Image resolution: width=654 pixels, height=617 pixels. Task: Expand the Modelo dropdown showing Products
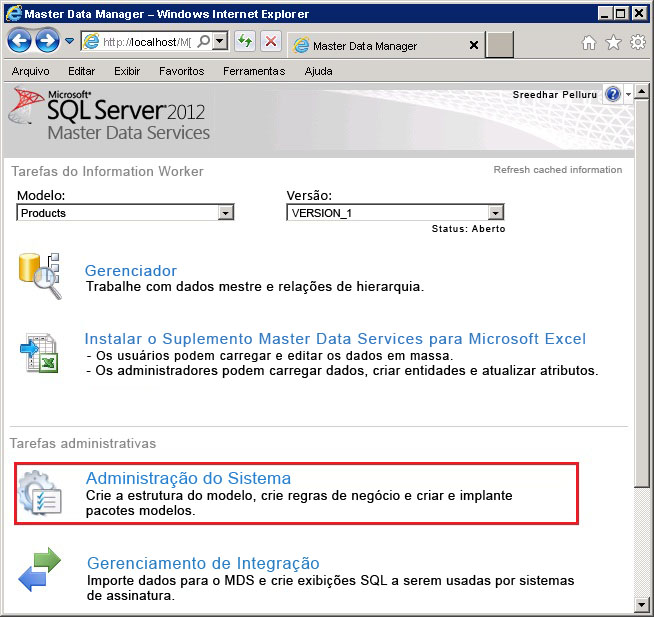click(x=226, y=213)
